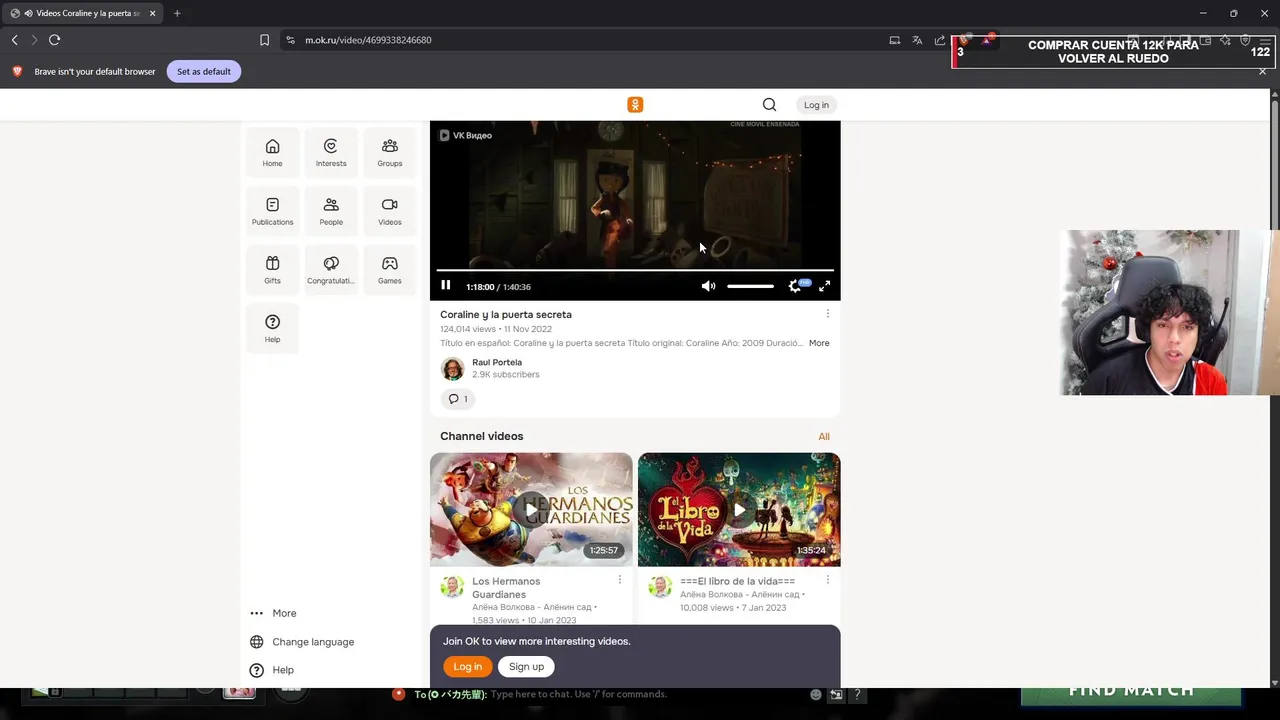Viewport: 1280px width, 720px height.
Task: Open Help link at sidebar bottom
Action: [x=272, y=670]
